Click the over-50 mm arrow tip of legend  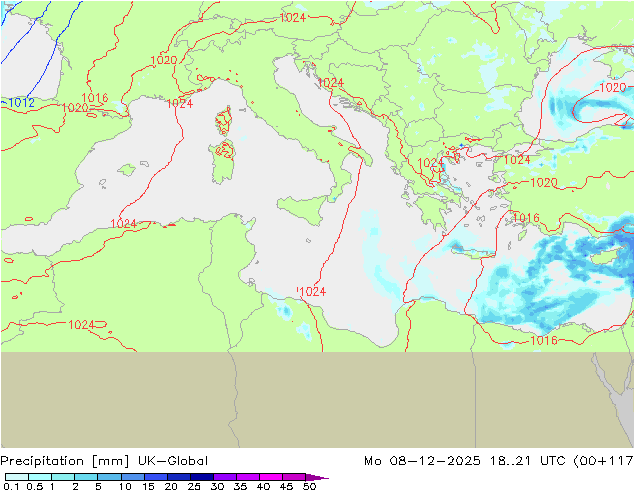point(317,477)
